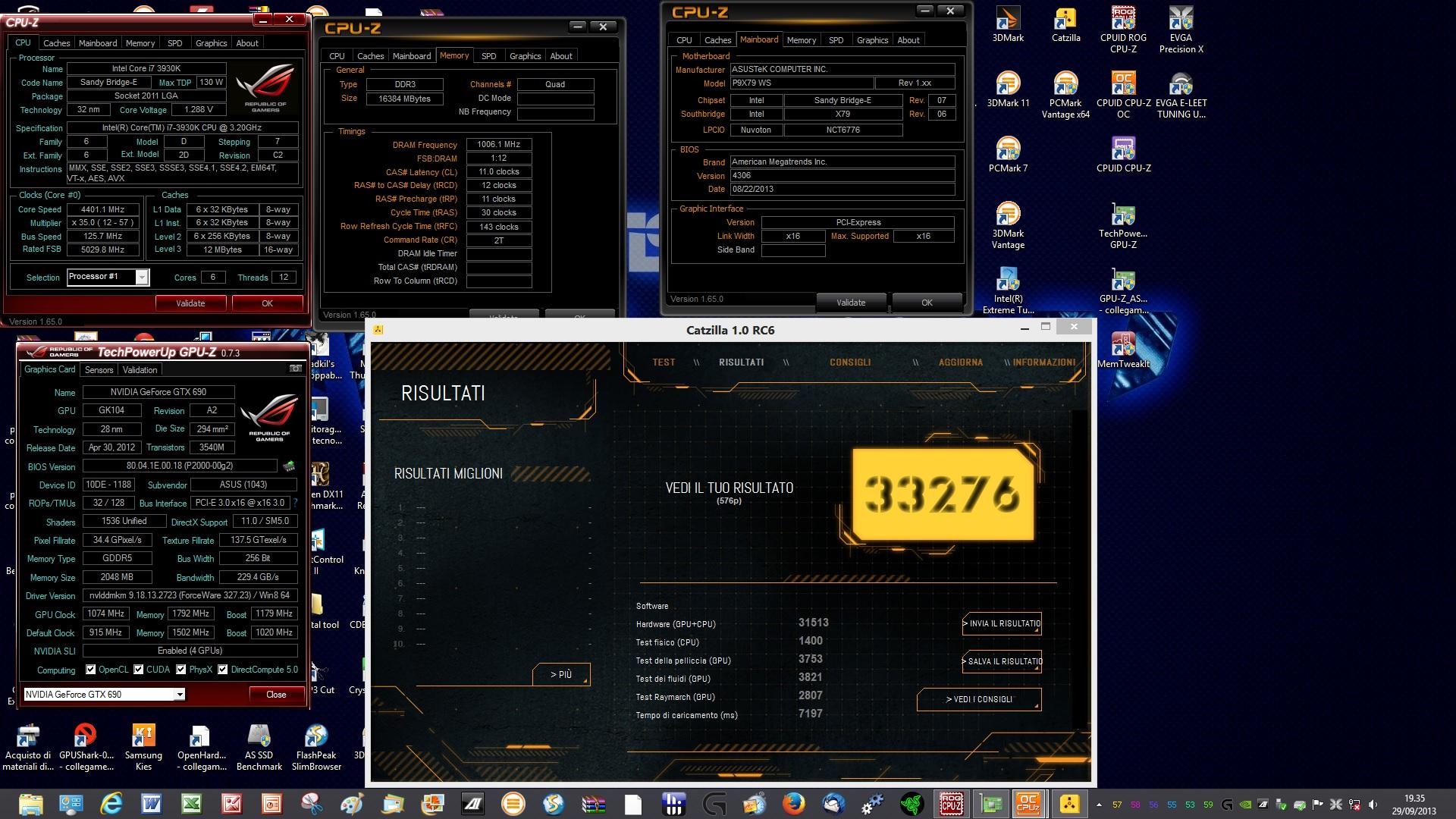1456x819 pixels.
Task: Click the Bus Interface question mark in GPU-Z
Action: tap(295, 503)
